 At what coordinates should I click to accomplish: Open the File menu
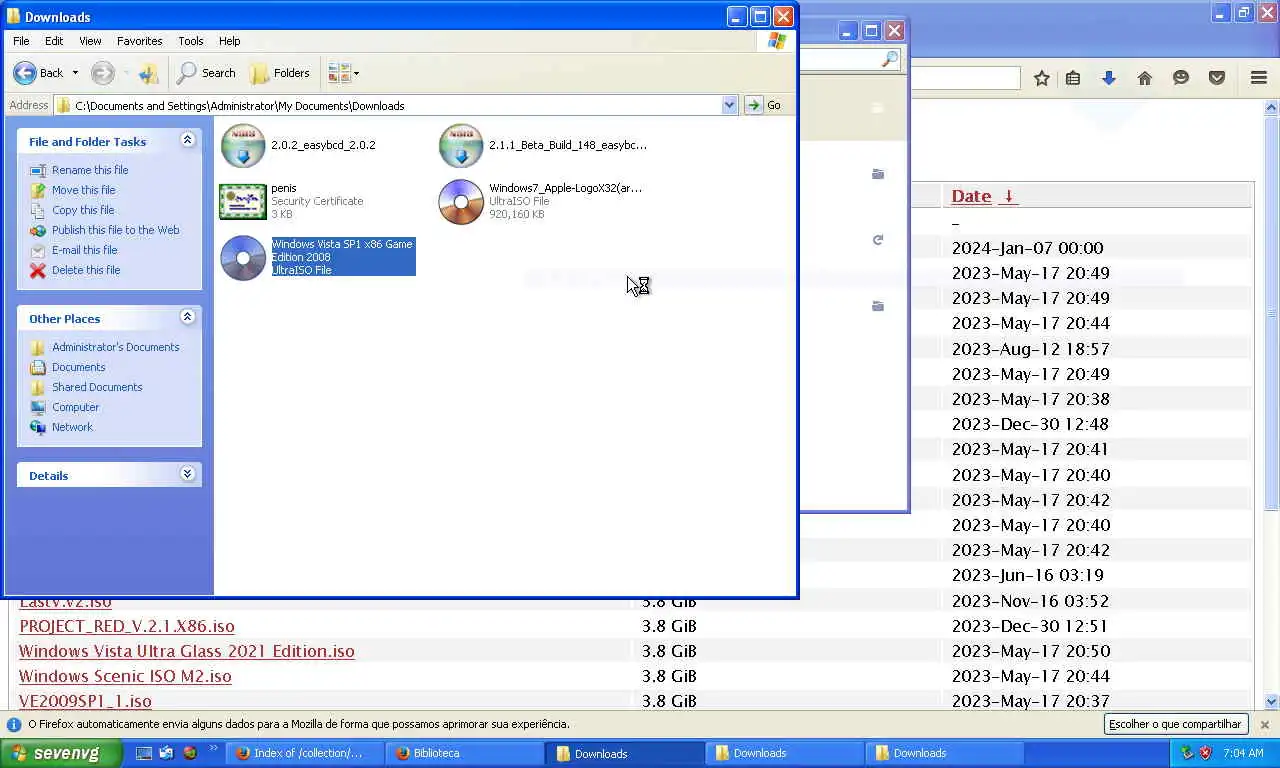click(21, 41)
